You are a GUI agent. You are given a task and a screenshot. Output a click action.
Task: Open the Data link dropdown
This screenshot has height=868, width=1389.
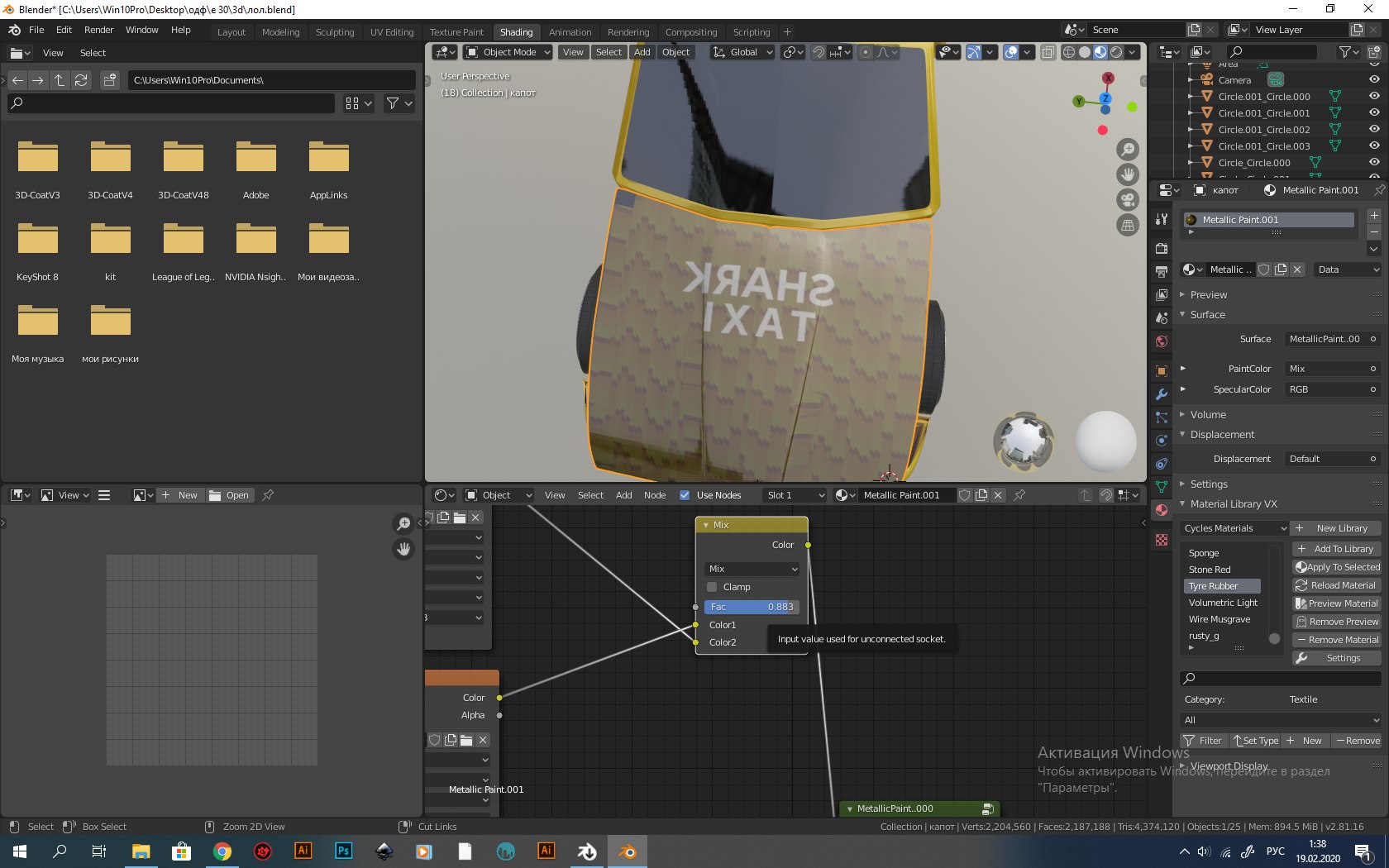[x=1348, y=269]
